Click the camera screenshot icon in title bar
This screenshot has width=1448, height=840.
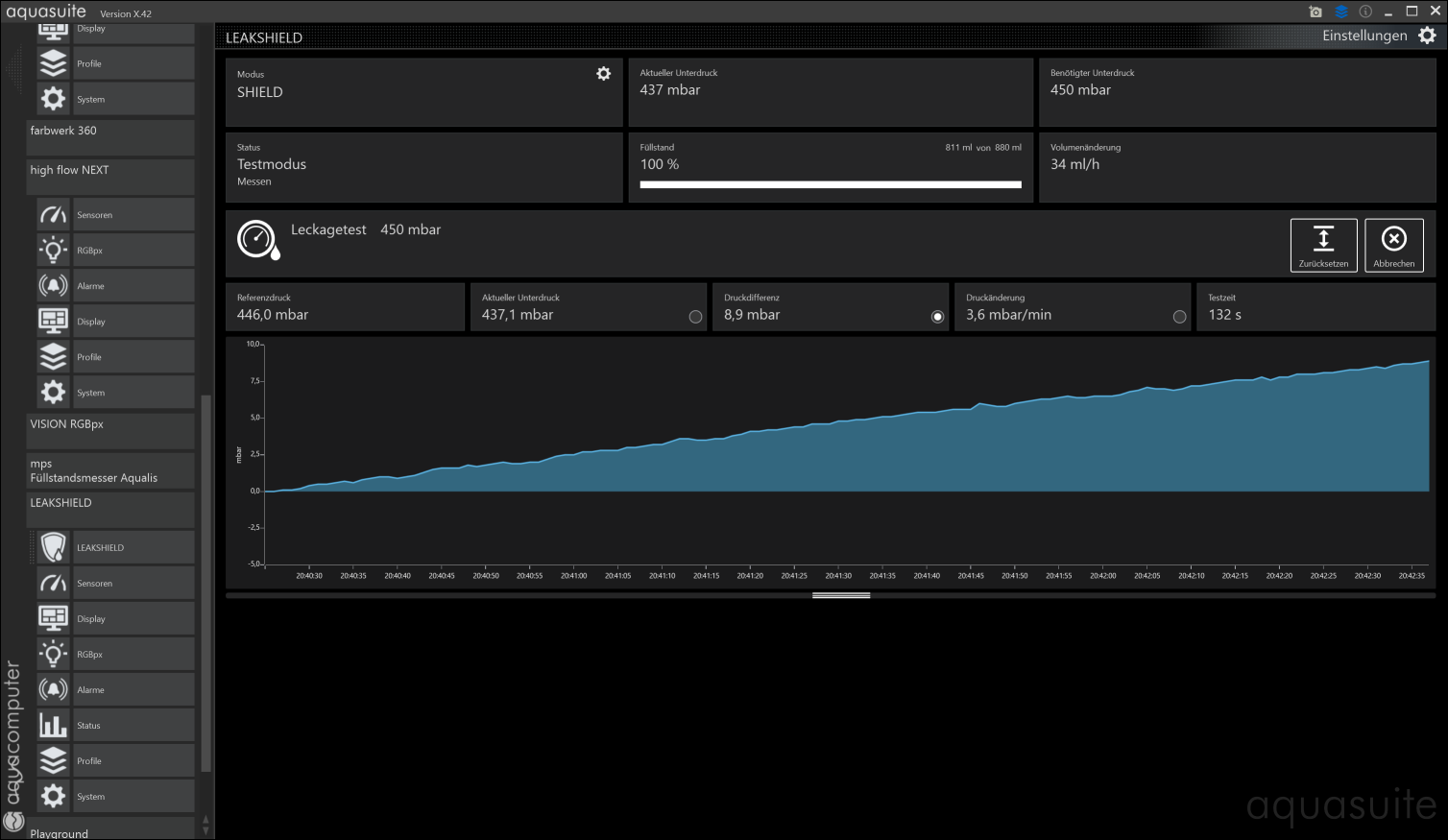pos(1315,12)
